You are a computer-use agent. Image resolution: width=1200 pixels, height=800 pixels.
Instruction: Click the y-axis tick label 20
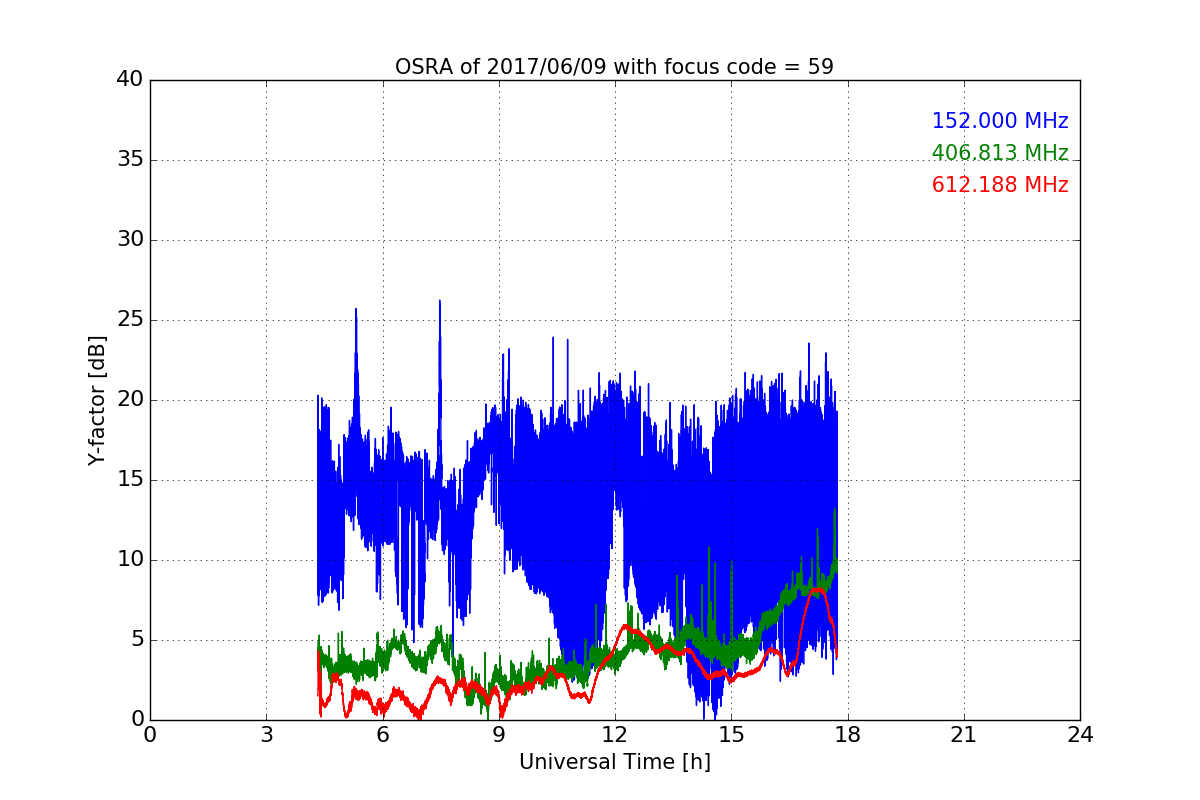pyautogui.click(x=130, y=400)
